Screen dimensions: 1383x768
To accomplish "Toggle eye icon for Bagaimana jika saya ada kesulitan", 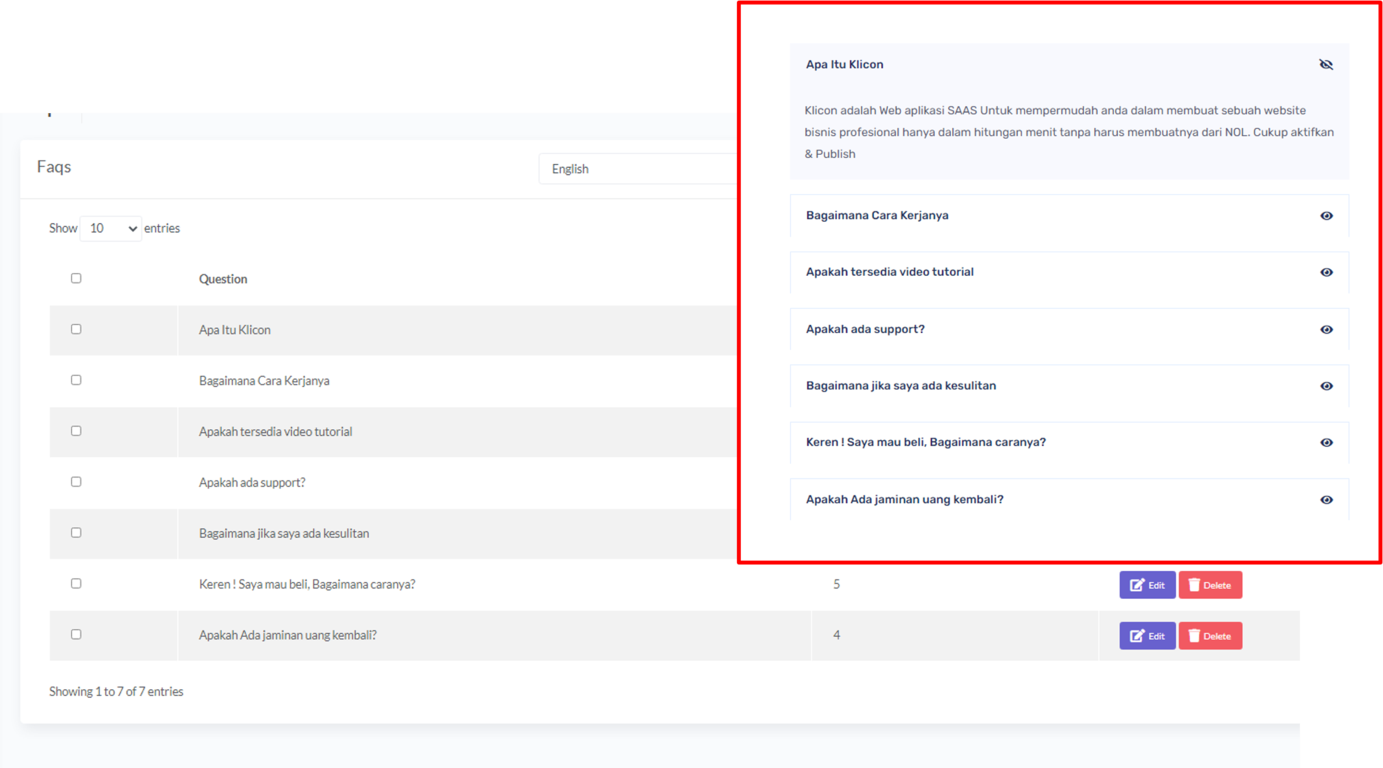I will tap(1326, 386).
